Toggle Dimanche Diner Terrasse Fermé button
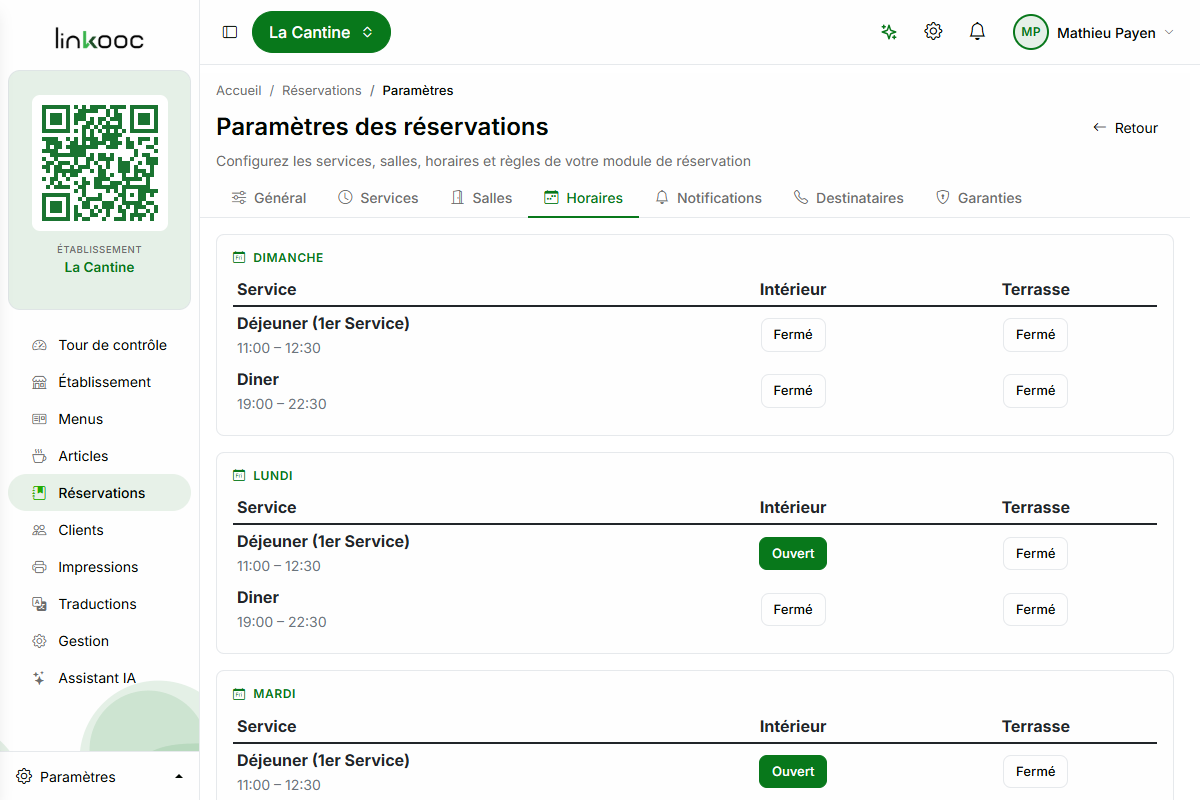1200x800 pixels. (x=1035, y=391)
